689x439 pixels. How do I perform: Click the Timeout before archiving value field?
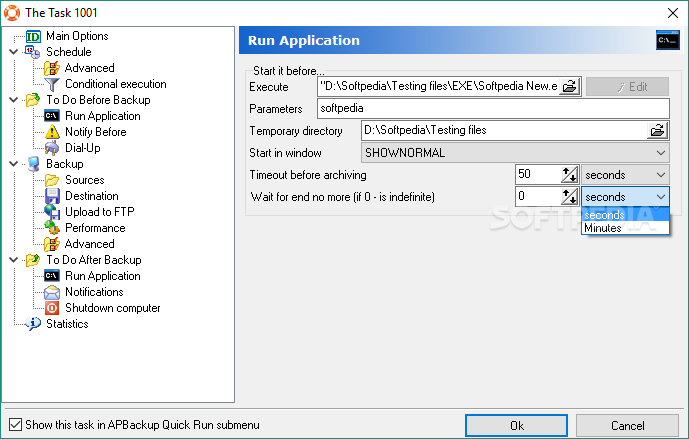538,174
